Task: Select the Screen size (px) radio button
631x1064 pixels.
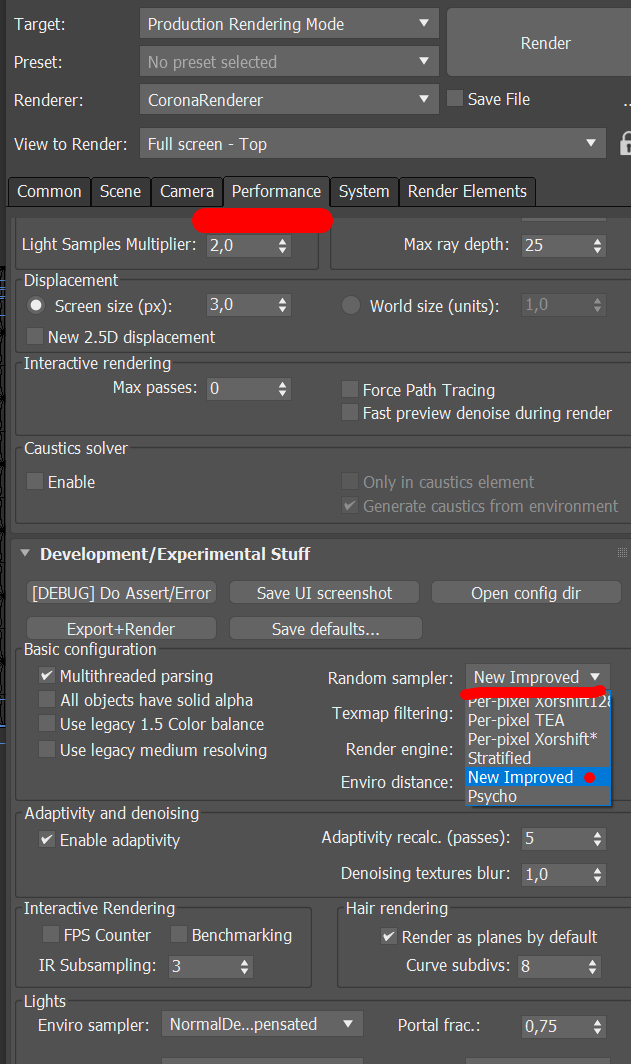Action: pos(36,305)
